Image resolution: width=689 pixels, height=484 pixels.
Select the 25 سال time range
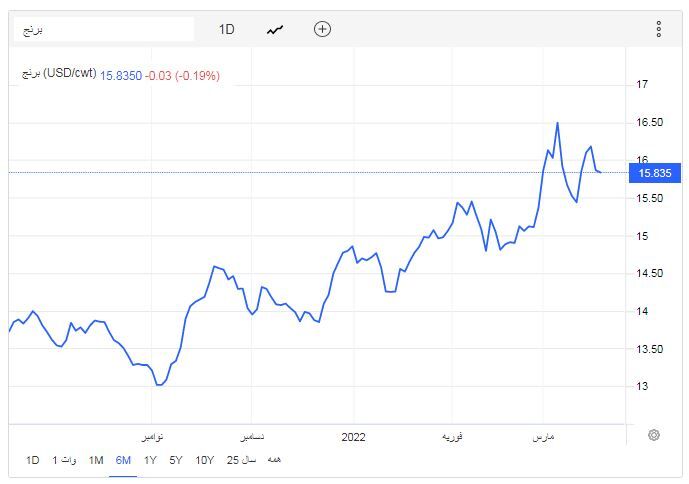coord(241,460)
